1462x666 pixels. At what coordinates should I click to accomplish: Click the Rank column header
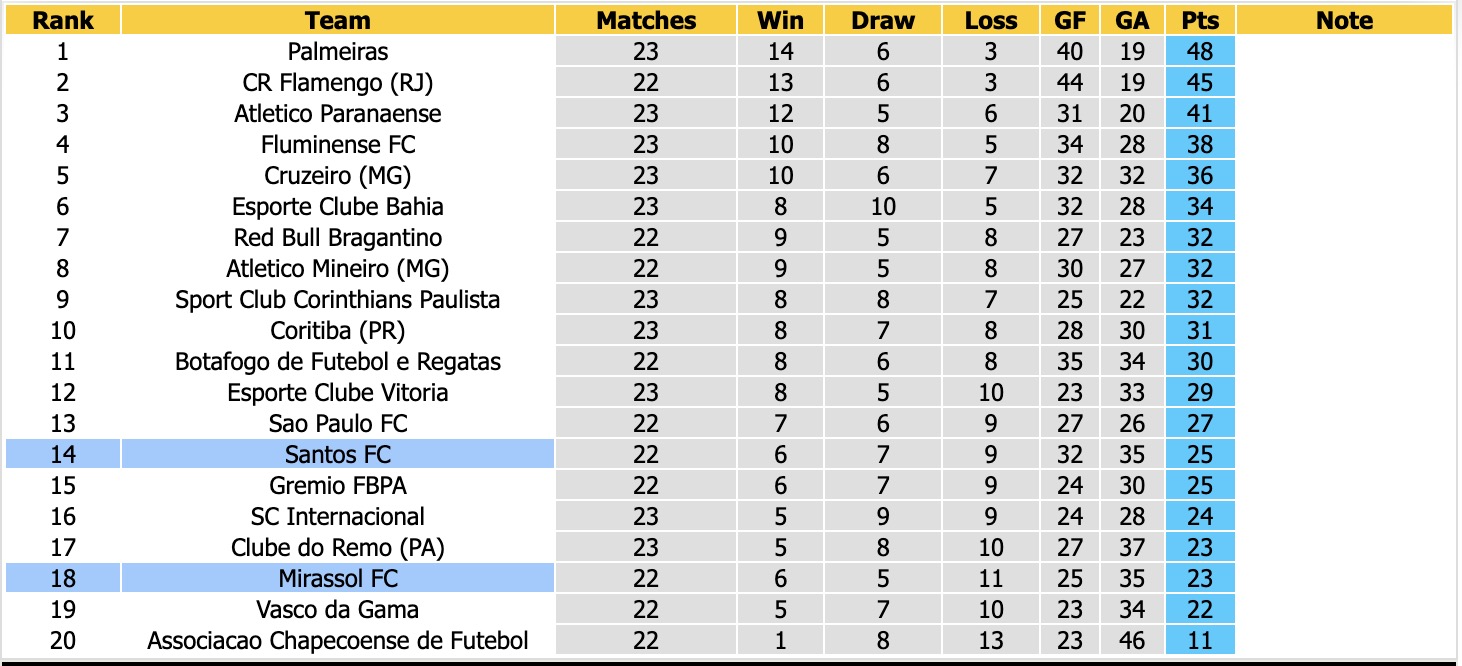(63, 20)
